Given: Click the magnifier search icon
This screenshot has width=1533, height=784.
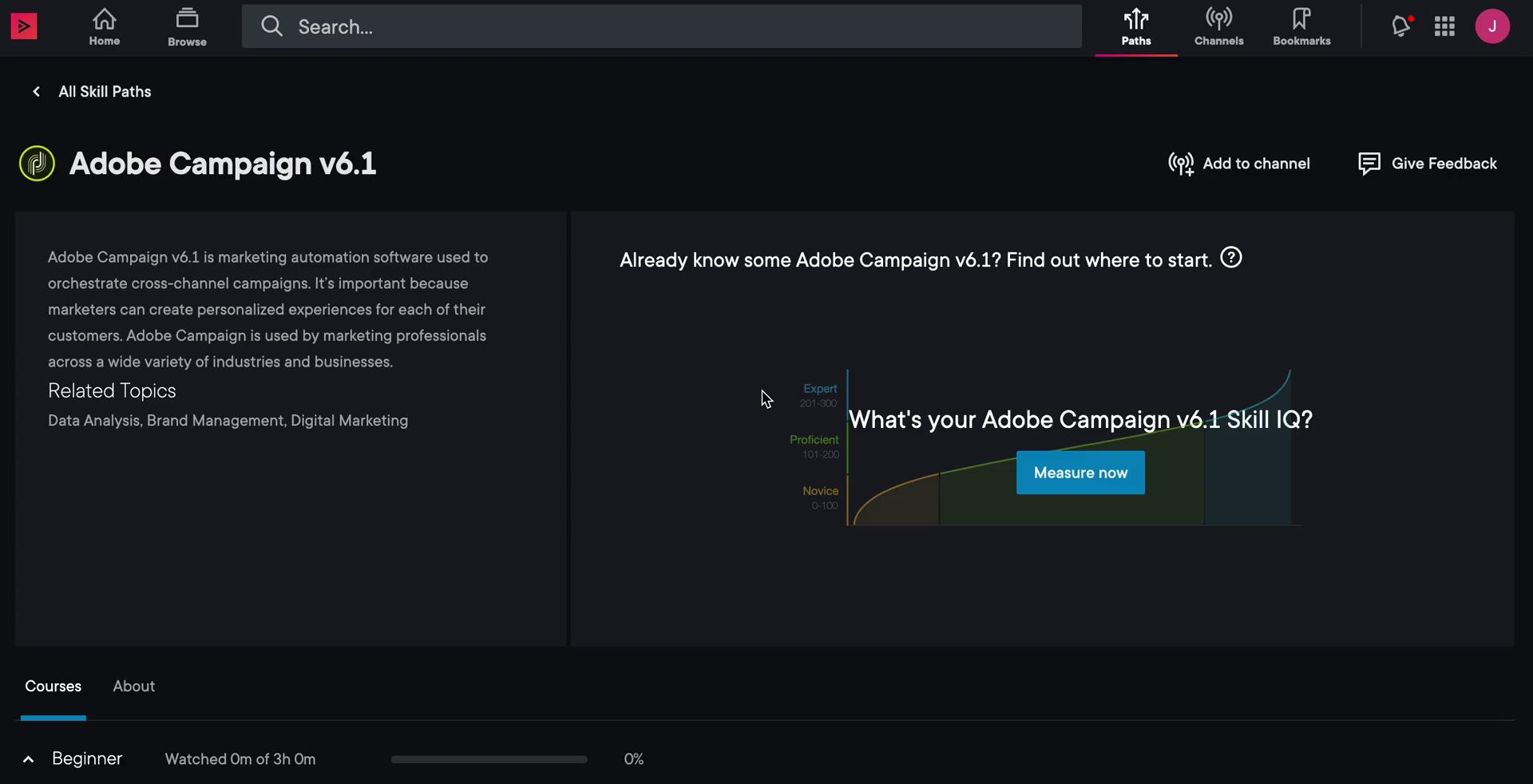Looking at the screenshot, I should [271, 26].
